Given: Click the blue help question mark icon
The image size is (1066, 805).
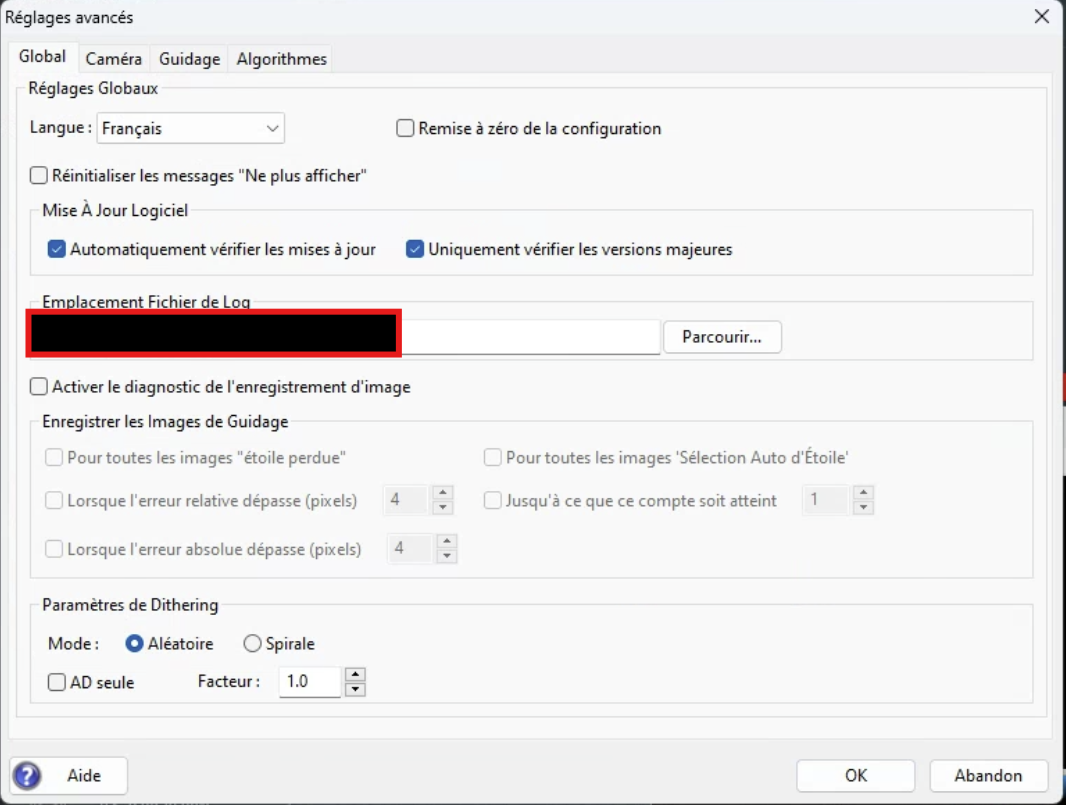Looking at the screenshot, I should (x=27, y=776).
